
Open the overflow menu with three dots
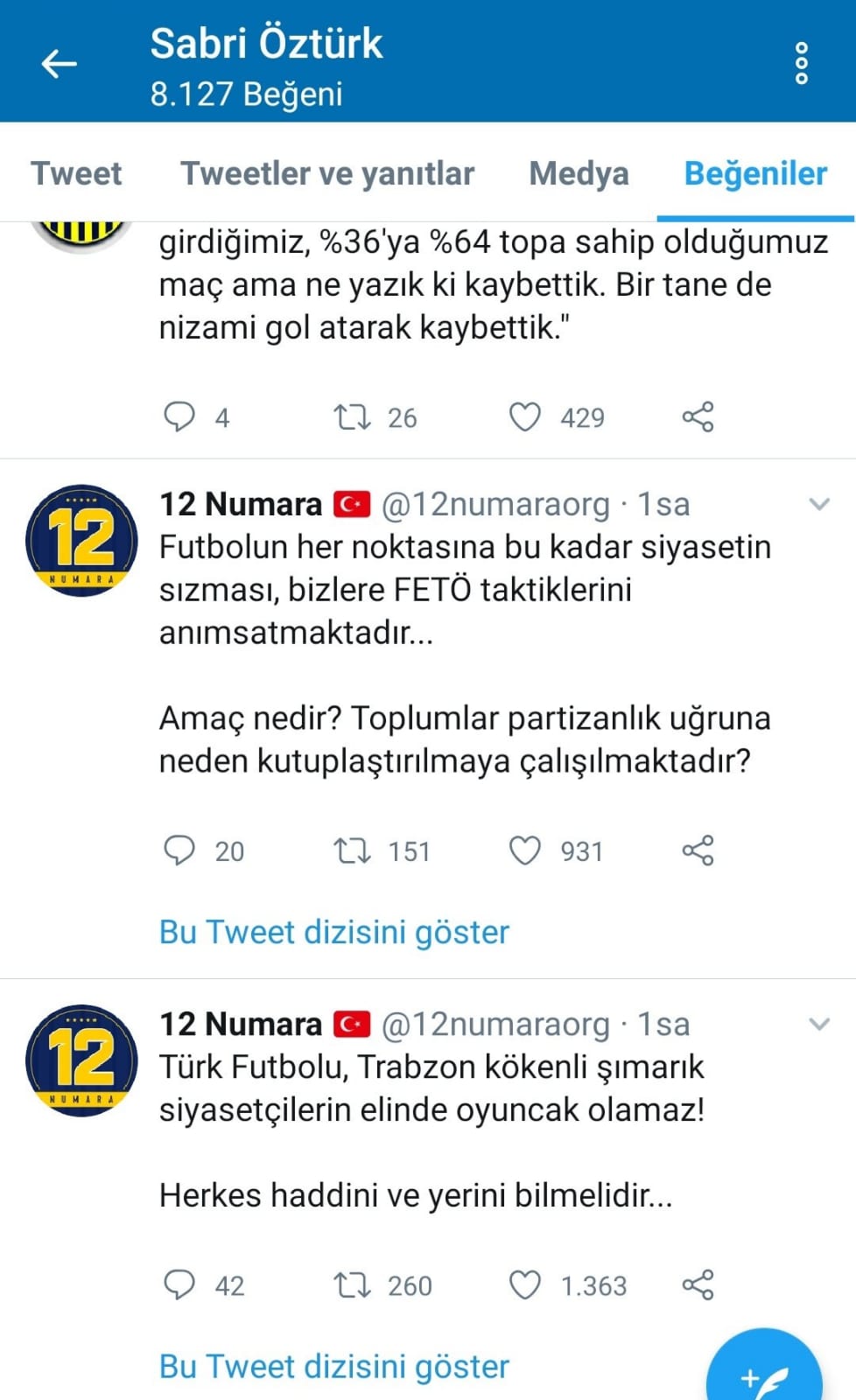pyautogui.click(x=802, y=63)
